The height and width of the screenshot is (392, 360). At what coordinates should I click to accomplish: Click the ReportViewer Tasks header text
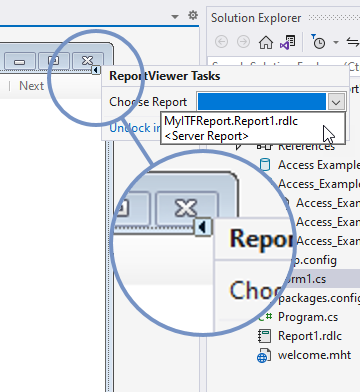click(165, 76)
